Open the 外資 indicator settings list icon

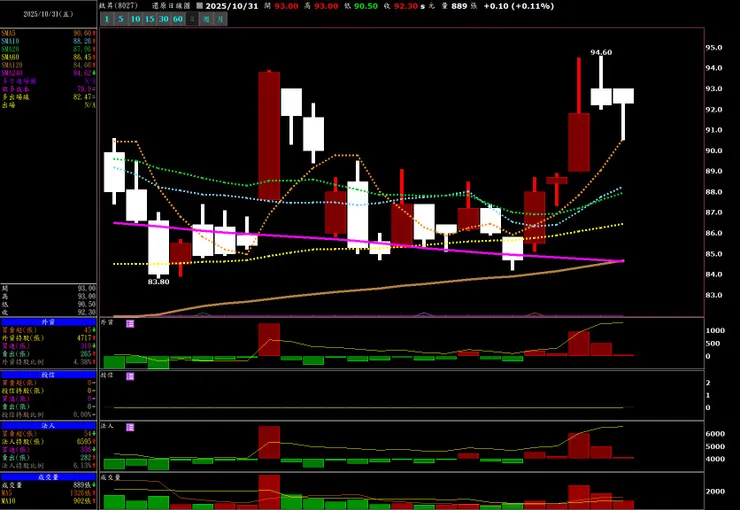[x=130, y=324]
